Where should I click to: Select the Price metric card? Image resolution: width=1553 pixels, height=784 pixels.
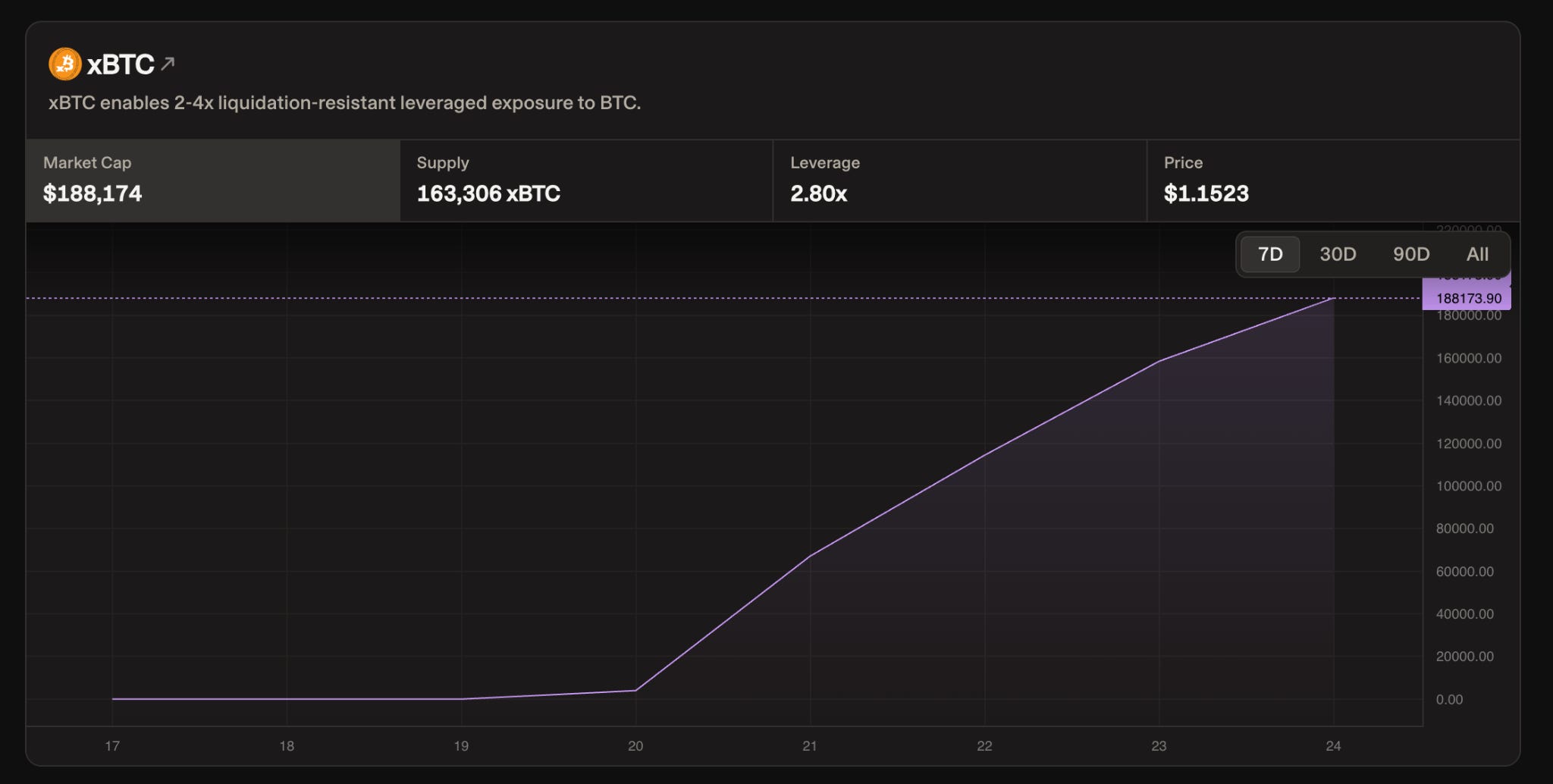coord(1333,180)
